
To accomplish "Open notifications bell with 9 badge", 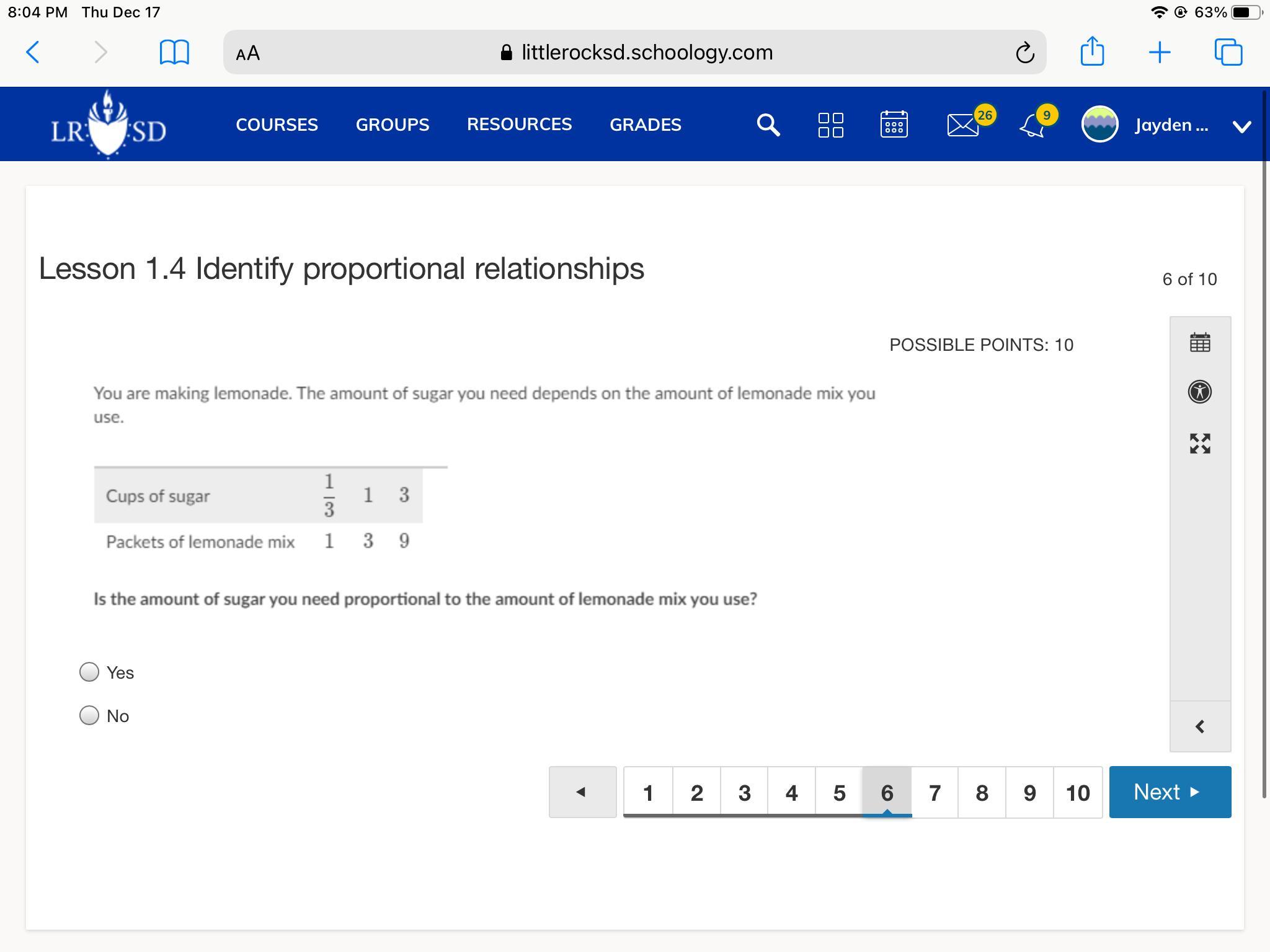I will click(x=1032, y=125).
